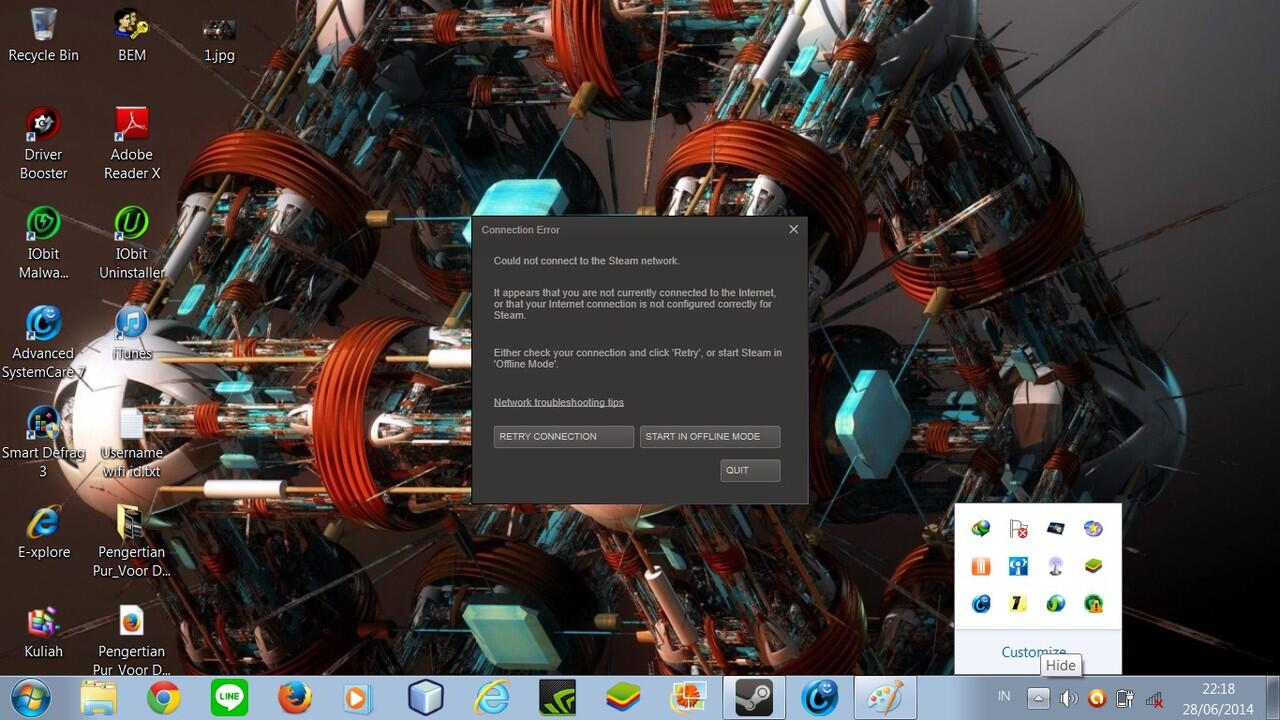Click the orange circular tray icon
1280x720 pixels.
[1096, 698]
